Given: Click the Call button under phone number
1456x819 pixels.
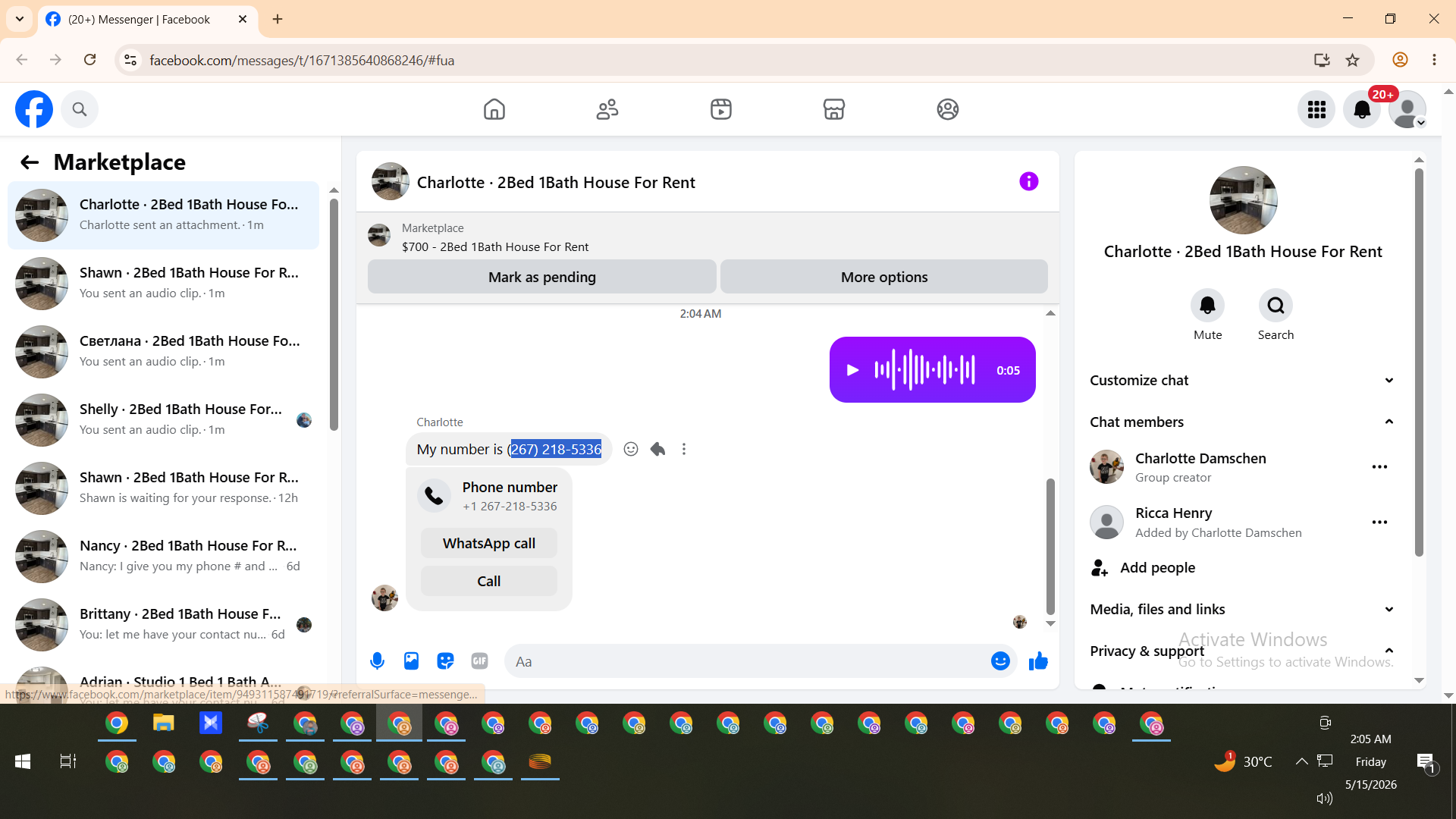Looking at the screenshot, I should coord(489,581).
